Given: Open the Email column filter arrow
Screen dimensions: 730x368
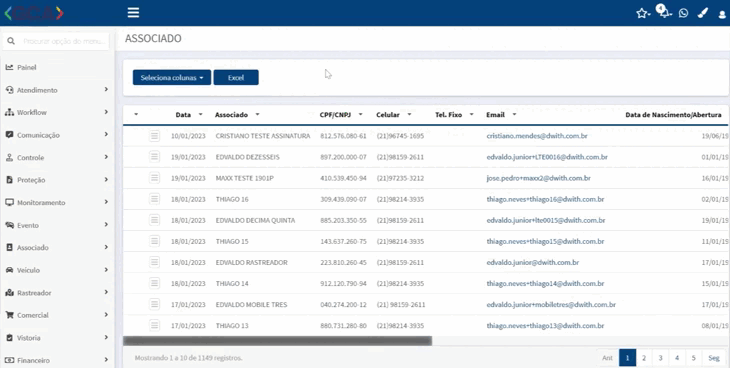Looking at the screenshot, I should click(514, 115).
